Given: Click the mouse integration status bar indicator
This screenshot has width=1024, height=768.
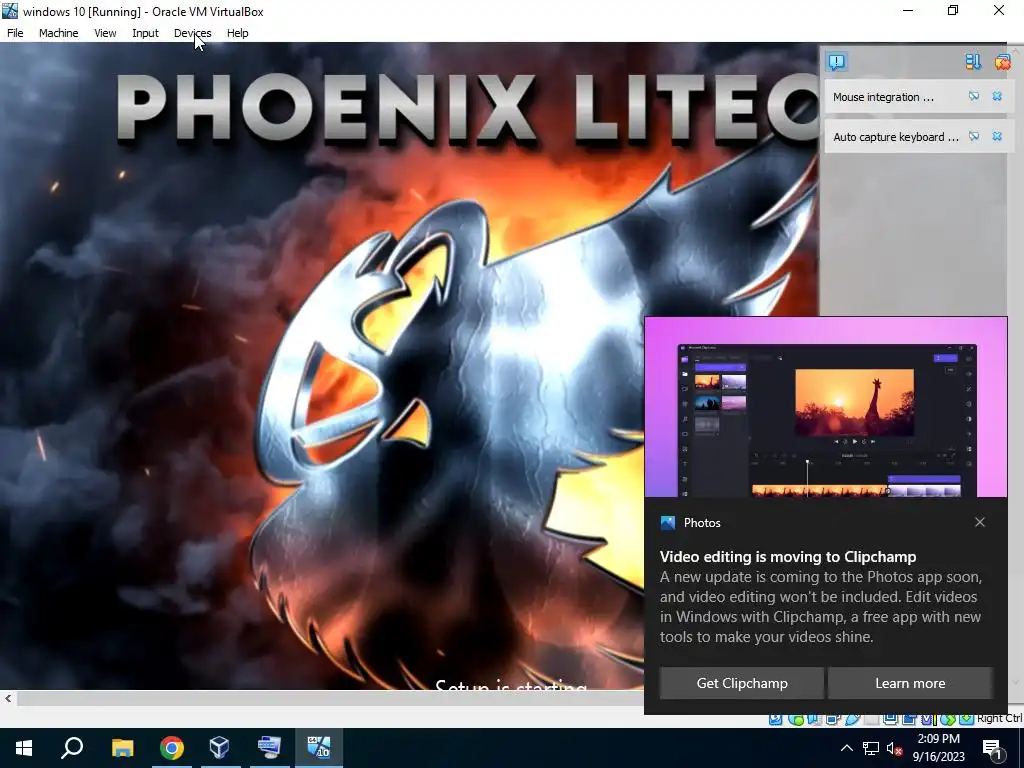Looking at the screenshot, I should click(948, 718).
